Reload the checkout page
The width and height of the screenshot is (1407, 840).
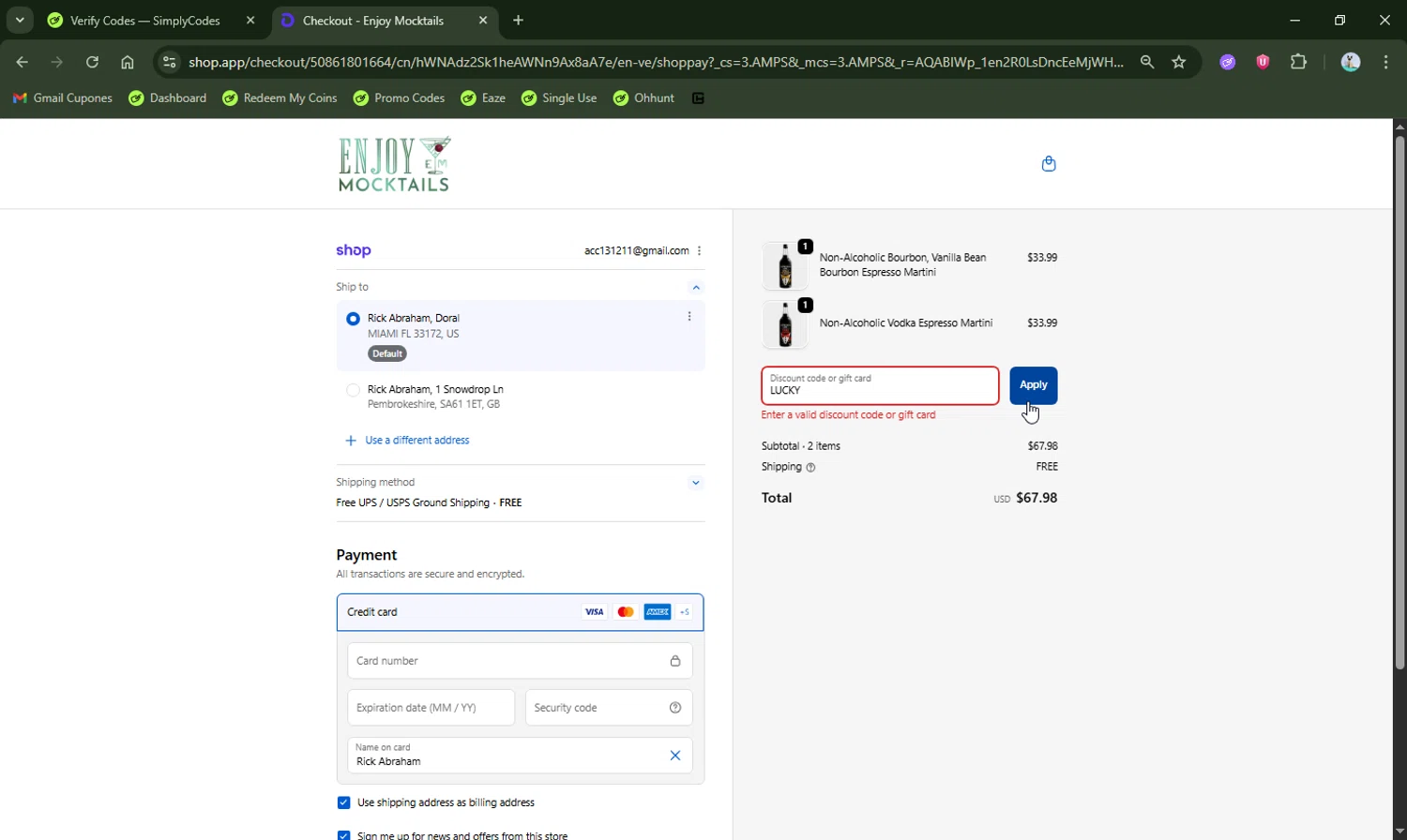point(92,62)
